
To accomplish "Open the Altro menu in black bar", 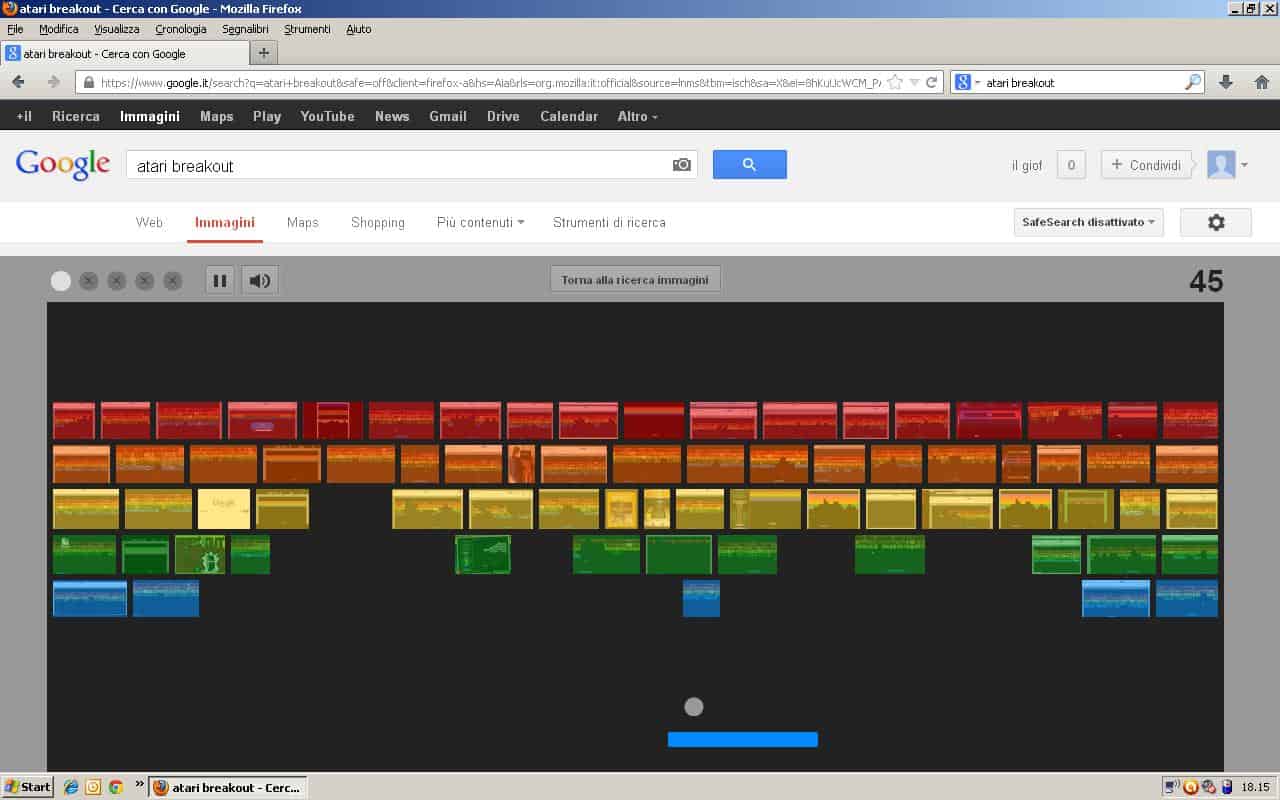I will tap(637, 116).
